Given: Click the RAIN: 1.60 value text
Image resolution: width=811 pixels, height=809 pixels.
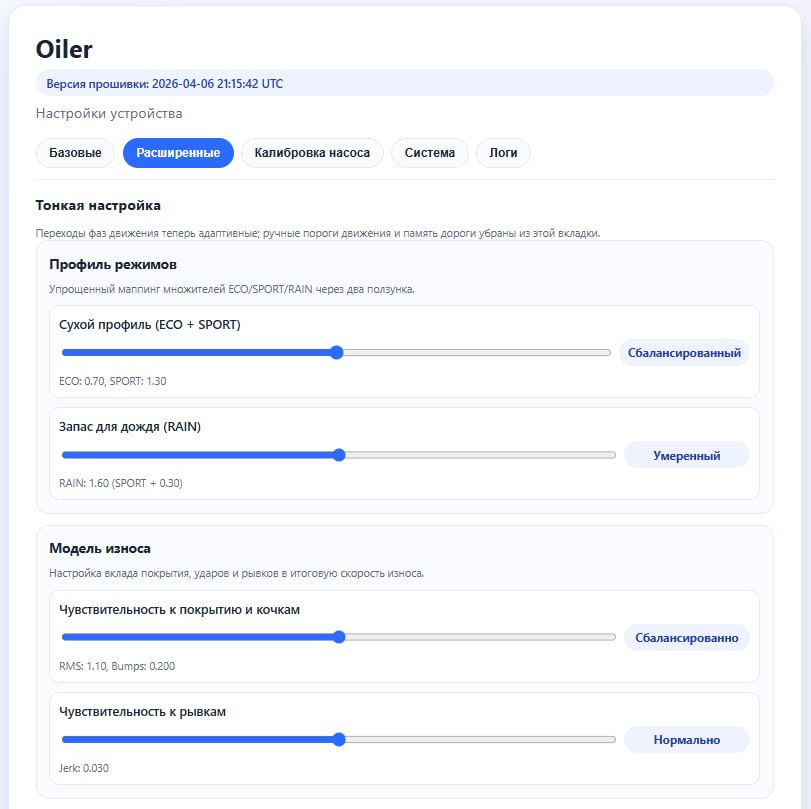Looking at the screenshot, I should tap(121, 483).
